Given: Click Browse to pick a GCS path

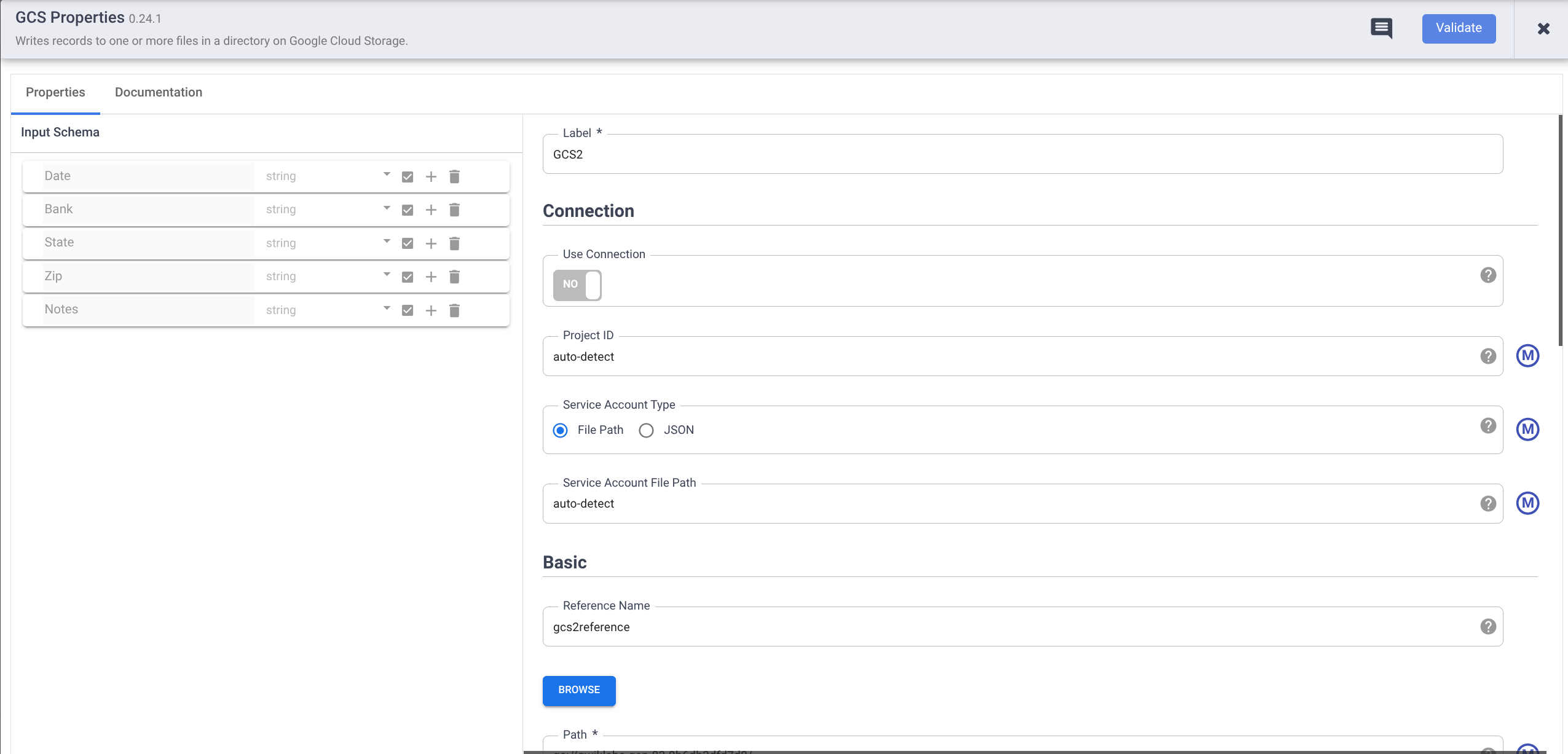Looking at the screenshot, I should point(578,690).
